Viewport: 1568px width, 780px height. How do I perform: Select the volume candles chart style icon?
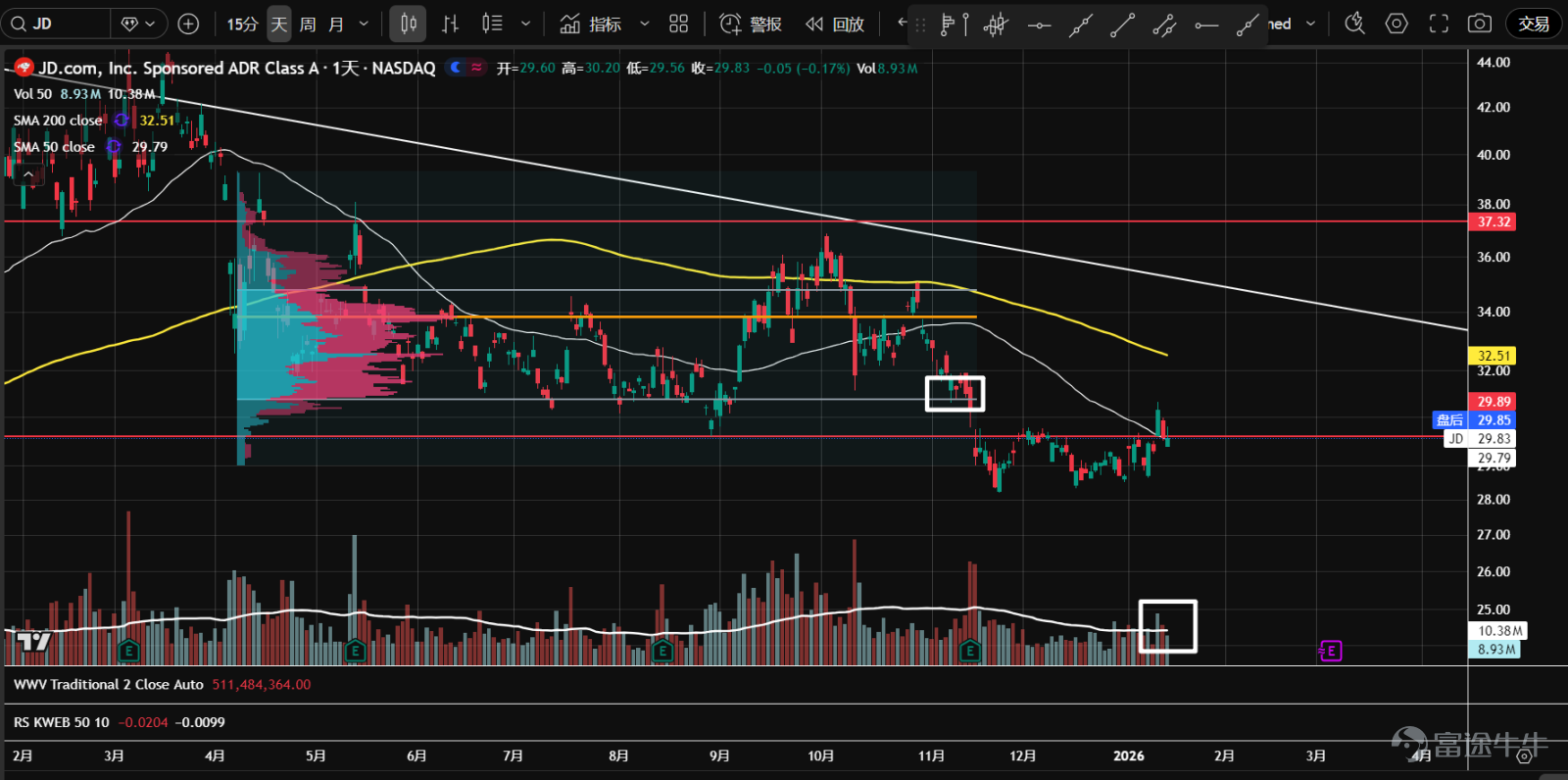492,24
